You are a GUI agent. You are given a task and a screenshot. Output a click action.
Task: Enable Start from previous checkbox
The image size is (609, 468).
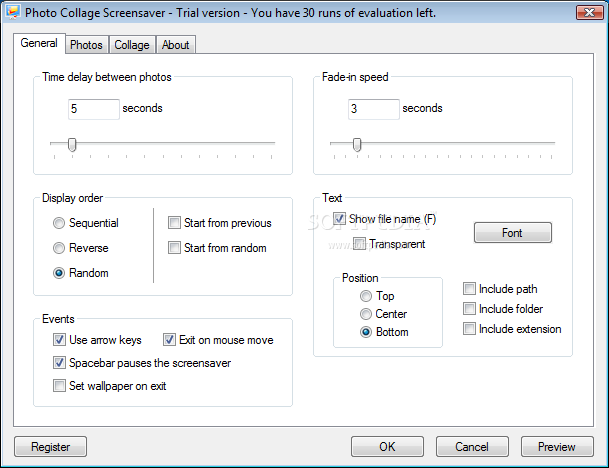tap(174, 223)
